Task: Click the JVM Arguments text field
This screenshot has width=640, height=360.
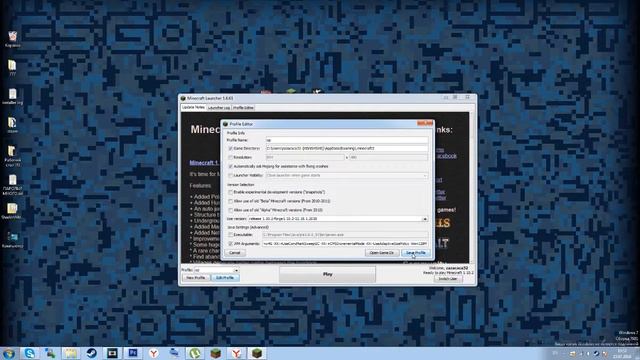Action: 345,244
